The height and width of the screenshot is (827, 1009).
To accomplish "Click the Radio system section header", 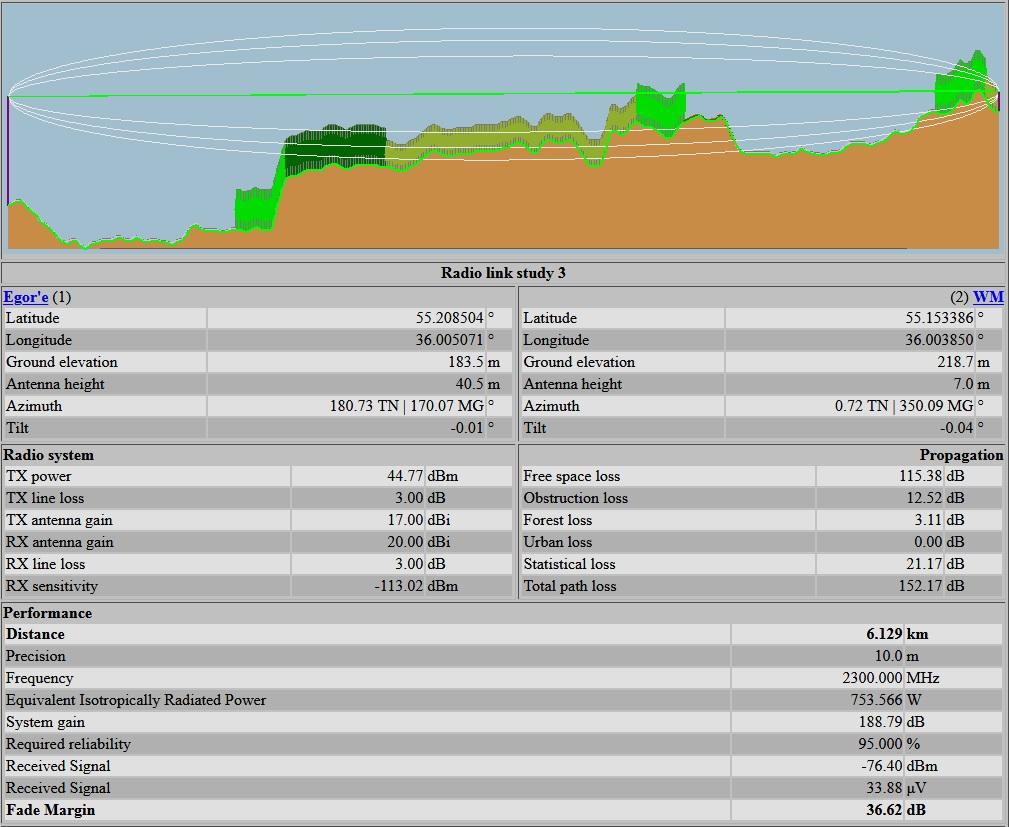I will pos(49,455).
